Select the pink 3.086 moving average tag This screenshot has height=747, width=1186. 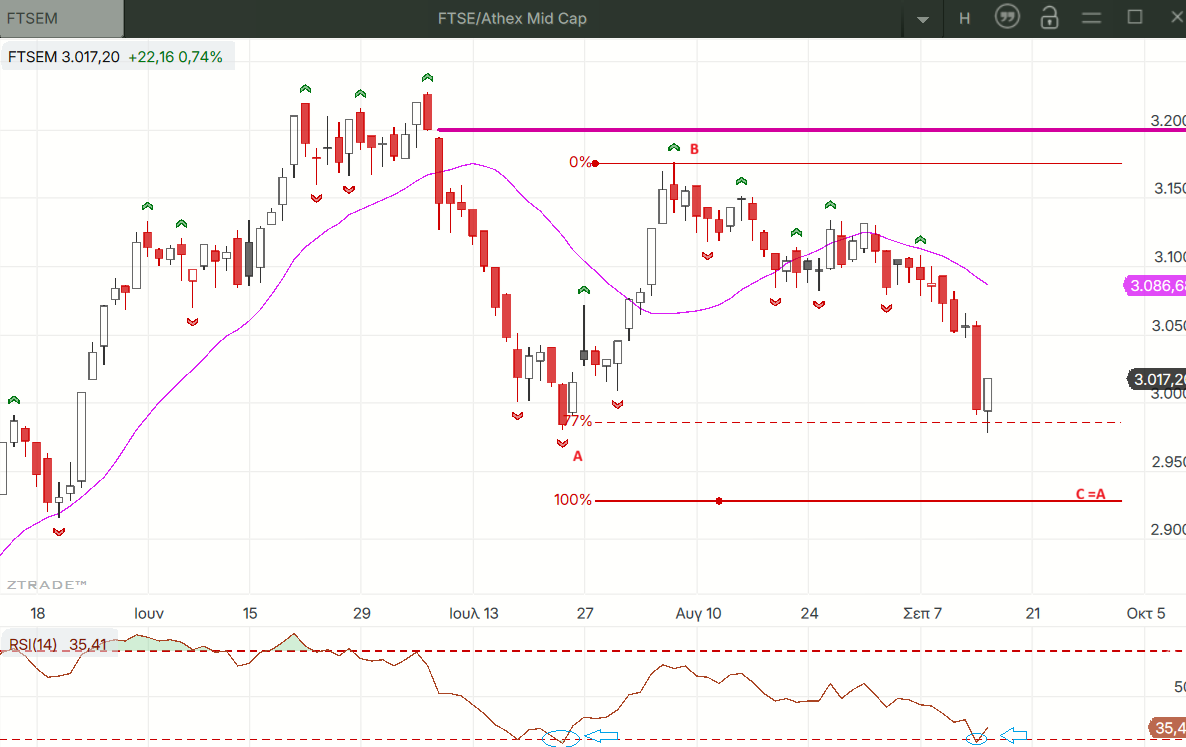pos(1156,286)
